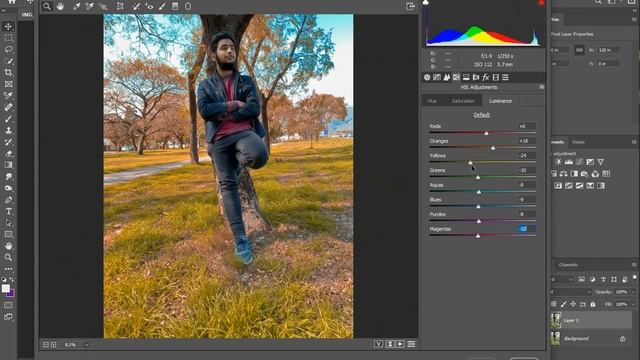640x360 pixels.
Task: Open the Presets panel icon
Action: [505, 77]
